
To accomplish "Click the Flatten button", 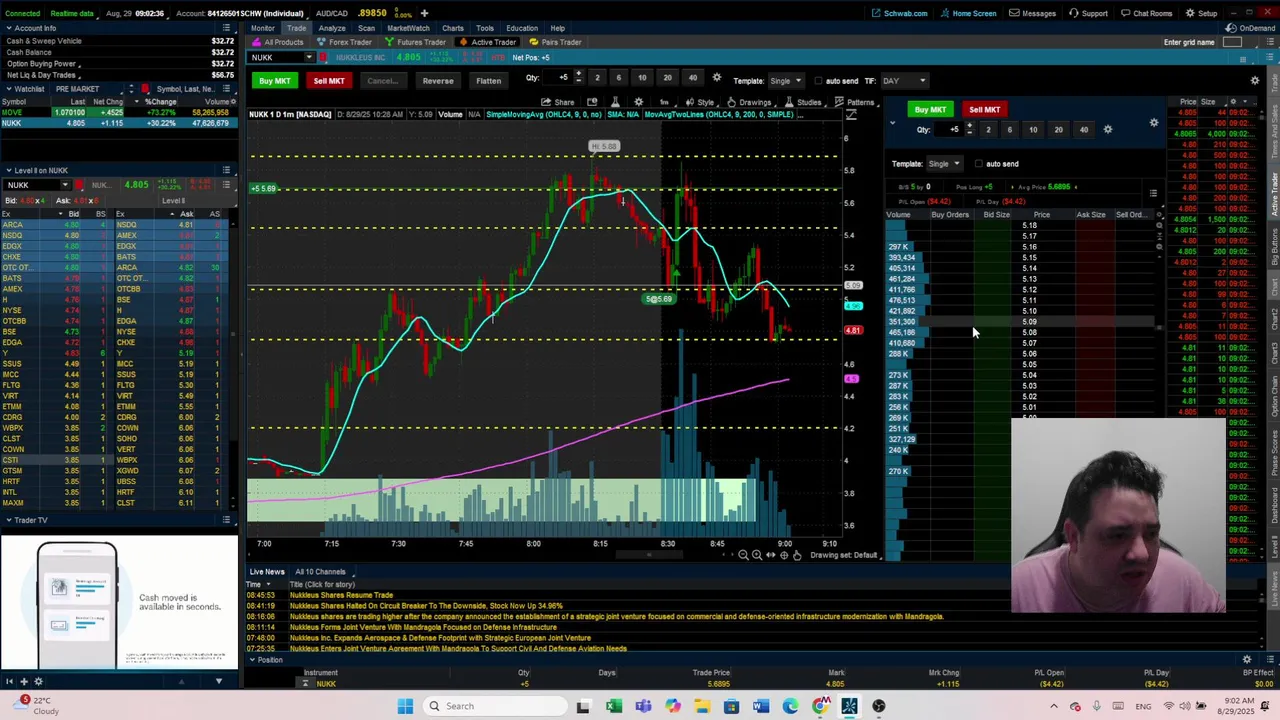I will pos(488,81).
